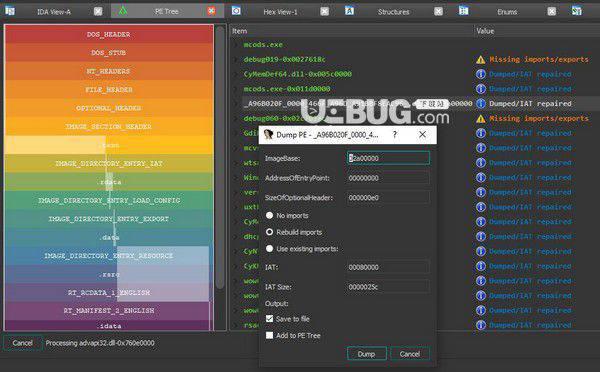Expand the CyMemDef64.dll-0x005c0000 tree row

pyautogui.click(x=236, y=74)
